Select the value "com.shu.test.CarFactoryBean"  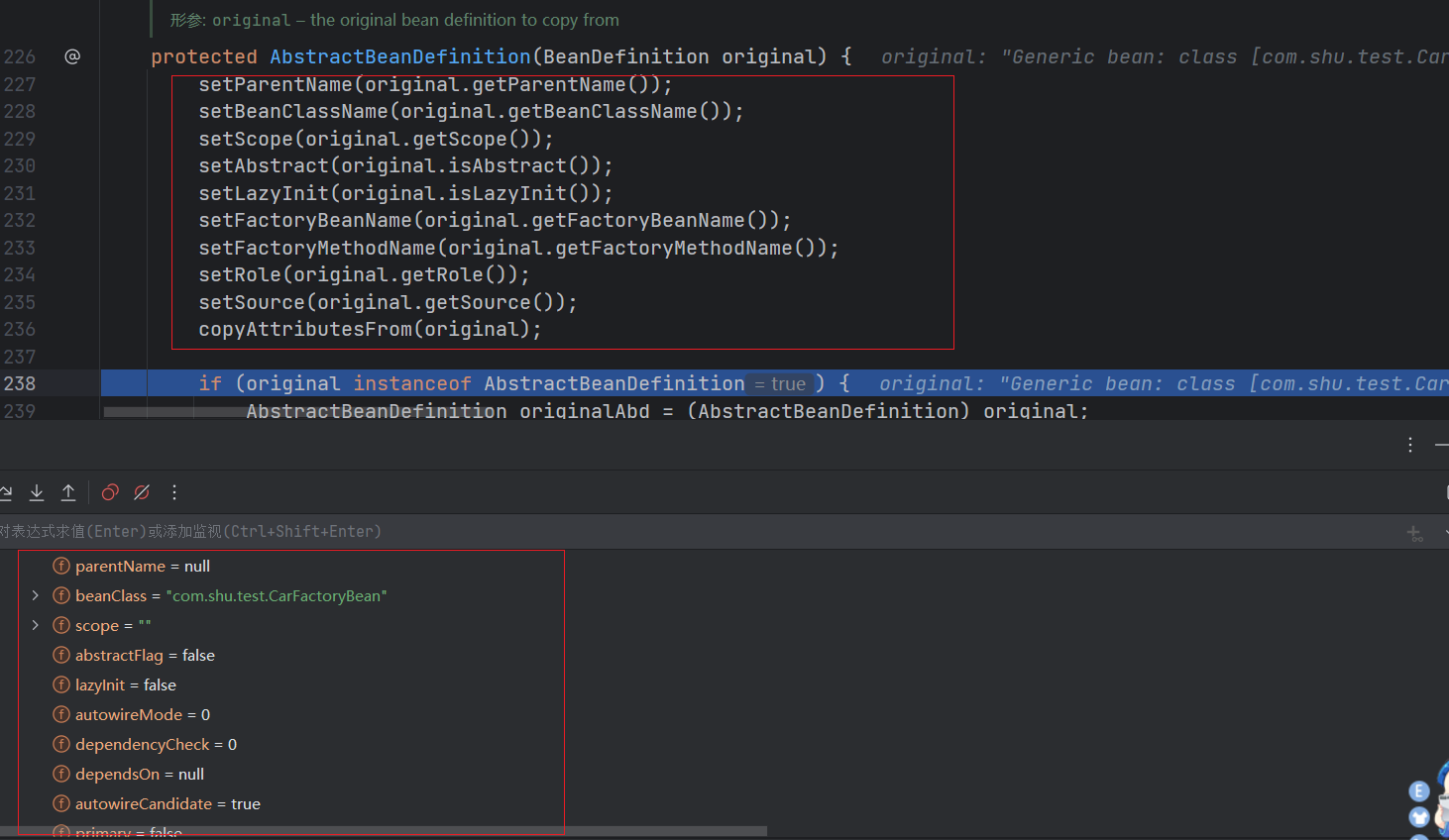click(277, 595)
